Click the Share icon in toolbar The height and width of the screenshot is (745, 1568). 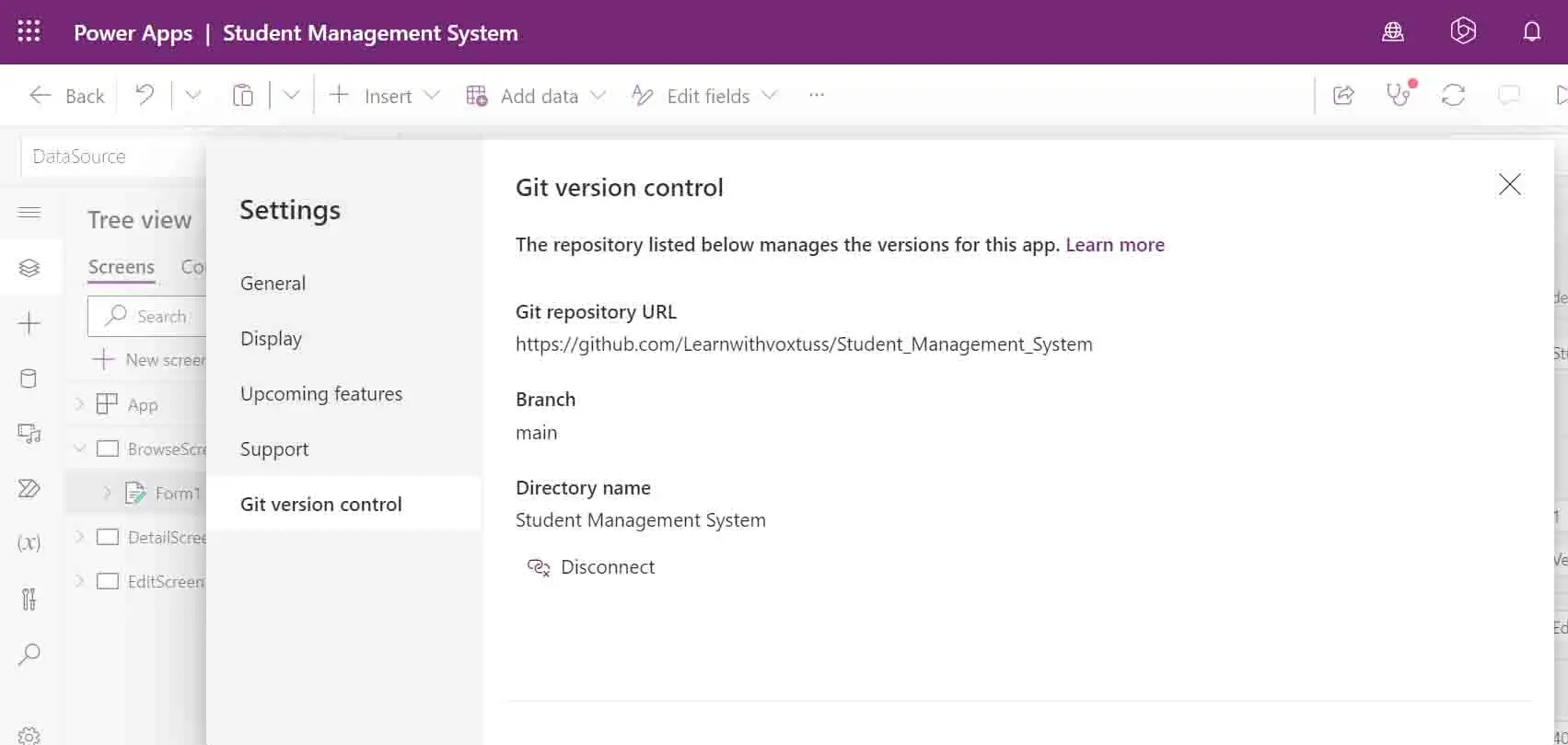click(1343, 95)
